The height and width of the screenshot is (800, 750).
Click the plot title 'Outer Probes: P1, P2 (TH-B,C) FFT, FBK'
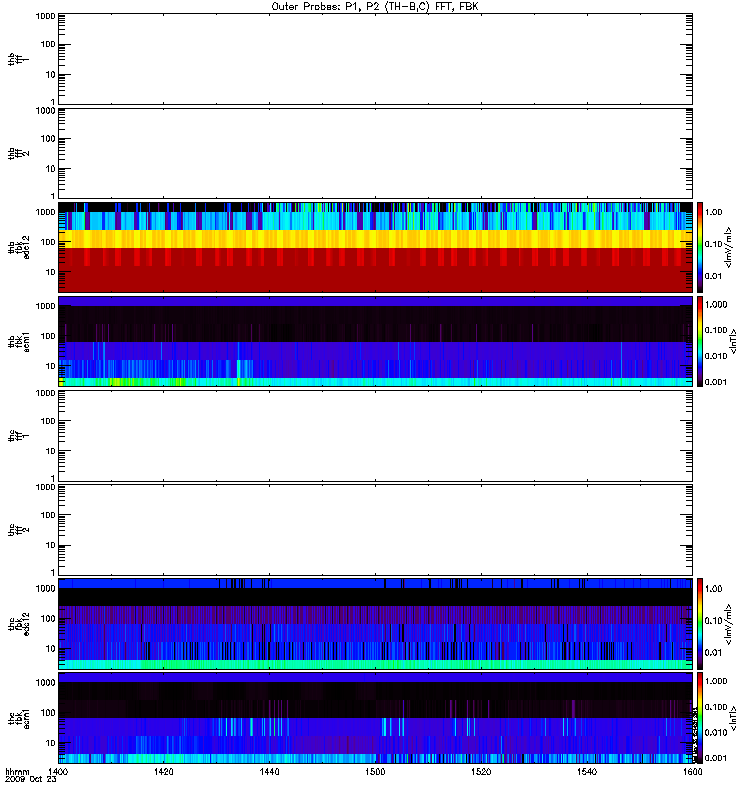coord(375,7)
